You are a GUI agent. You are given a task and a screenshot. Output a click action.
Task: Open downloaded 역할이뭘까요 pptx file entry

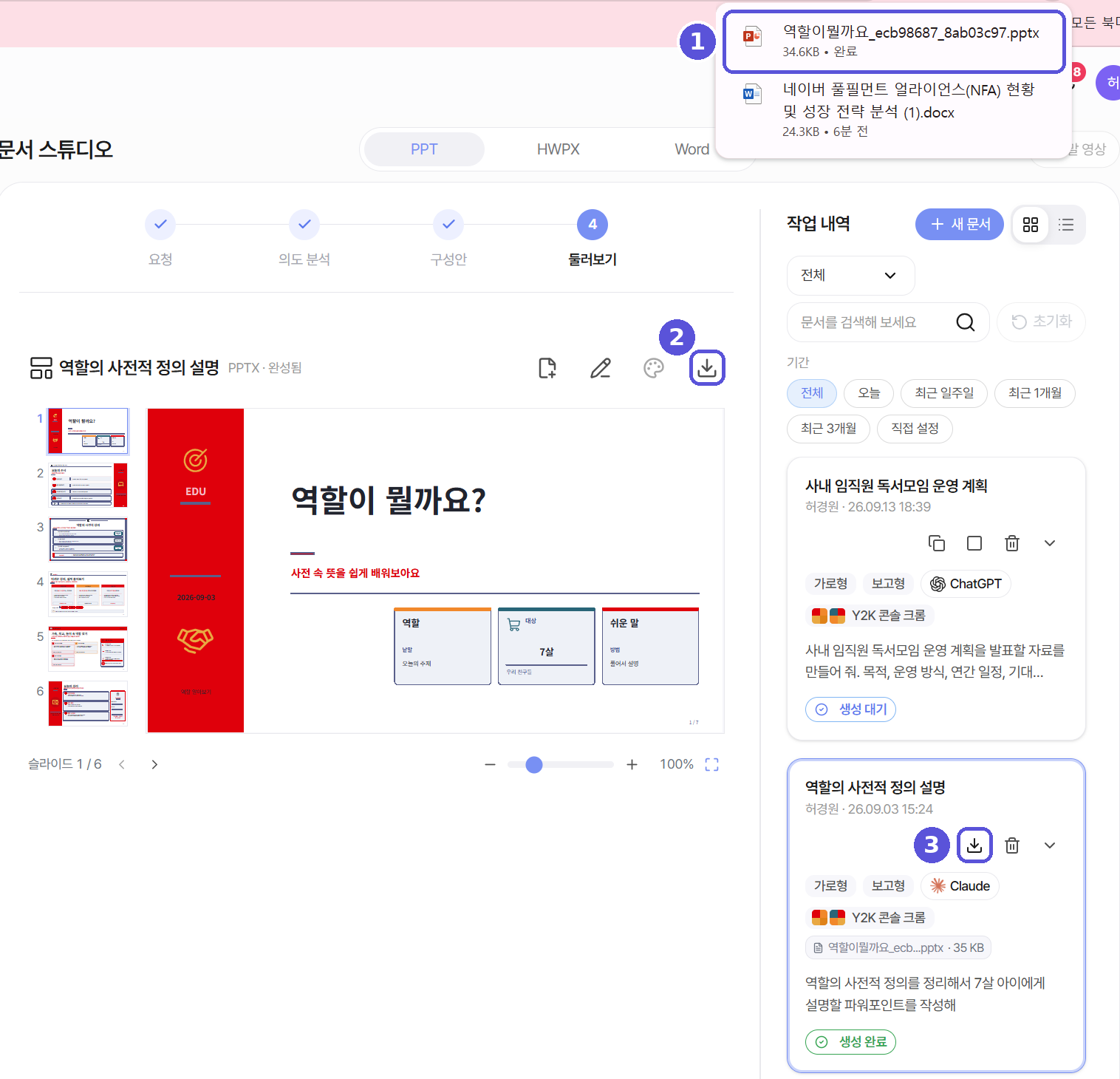[x=894, y=41]
